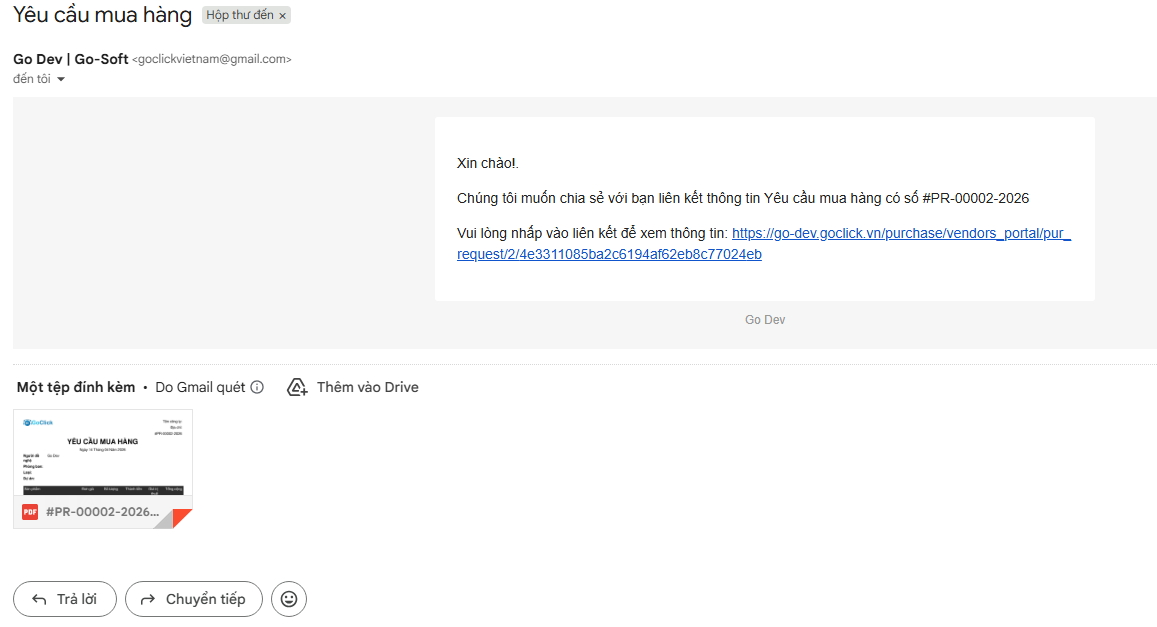Remove the "Hộp thư đến" label with x
The image size is (1157, 627).
coord(282,16)
